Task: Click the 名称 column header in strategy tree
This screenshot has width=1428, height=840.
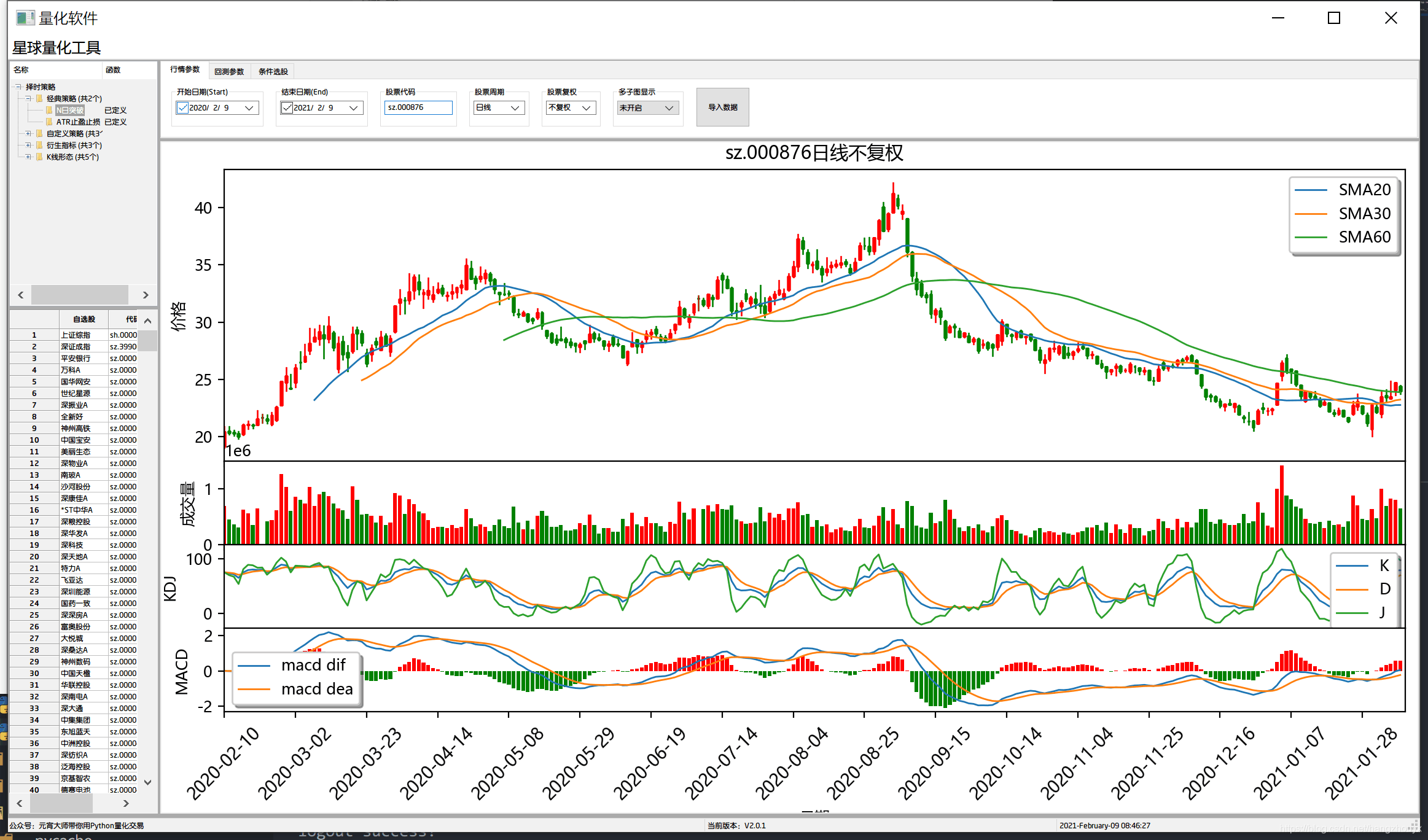Action: [56, 70]
